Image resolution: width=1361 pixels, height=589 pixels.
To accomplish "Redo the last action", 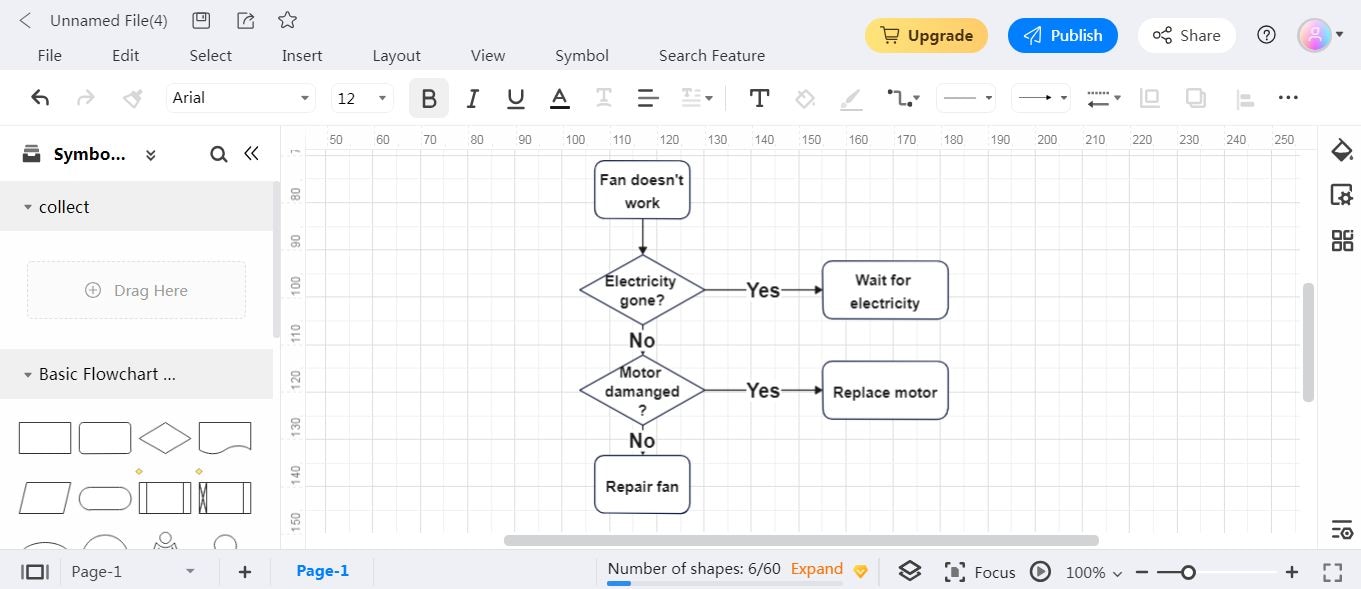I will point(86,98).
